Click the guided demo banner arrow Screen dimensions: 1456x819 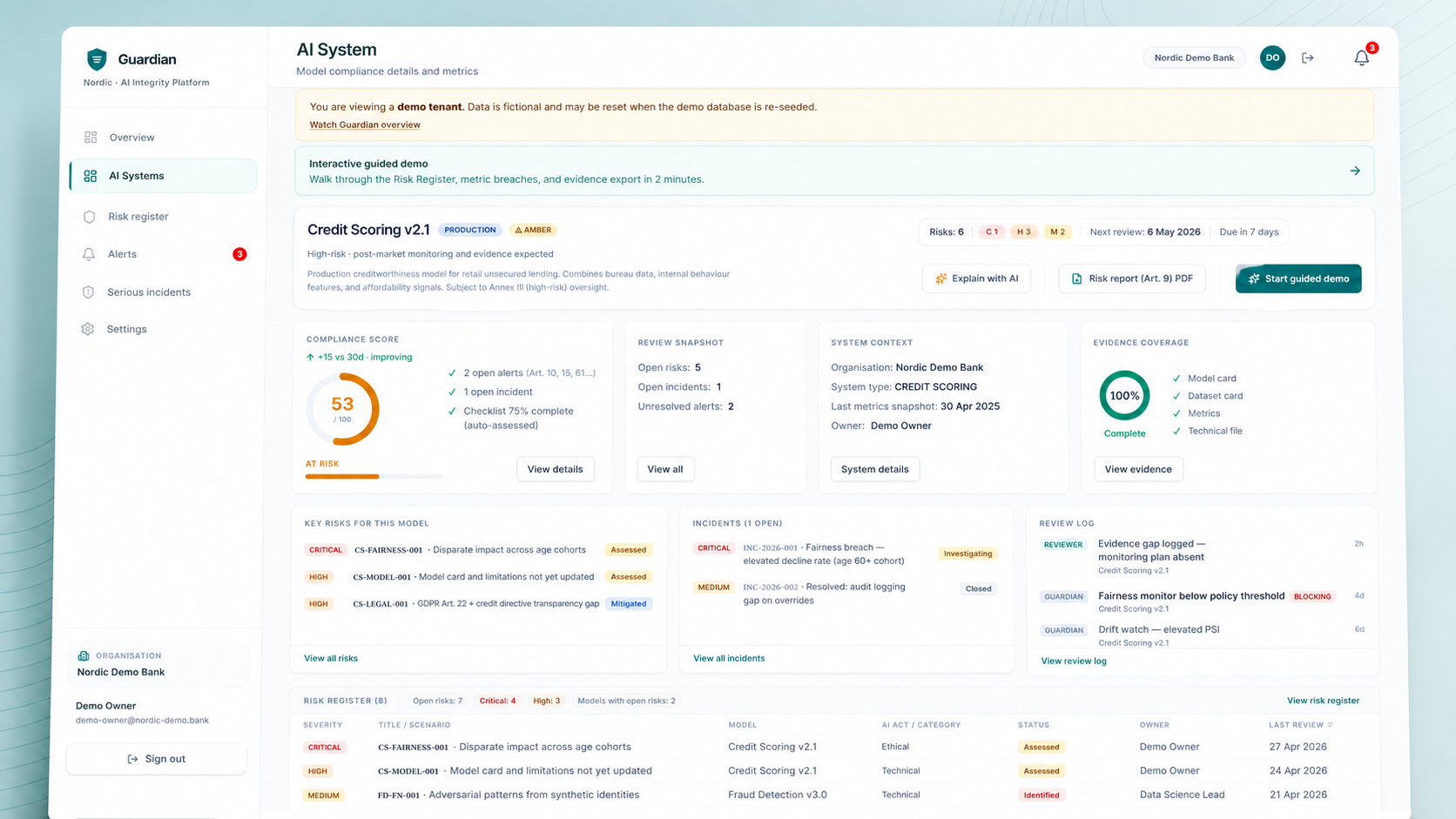(1355, 171)
